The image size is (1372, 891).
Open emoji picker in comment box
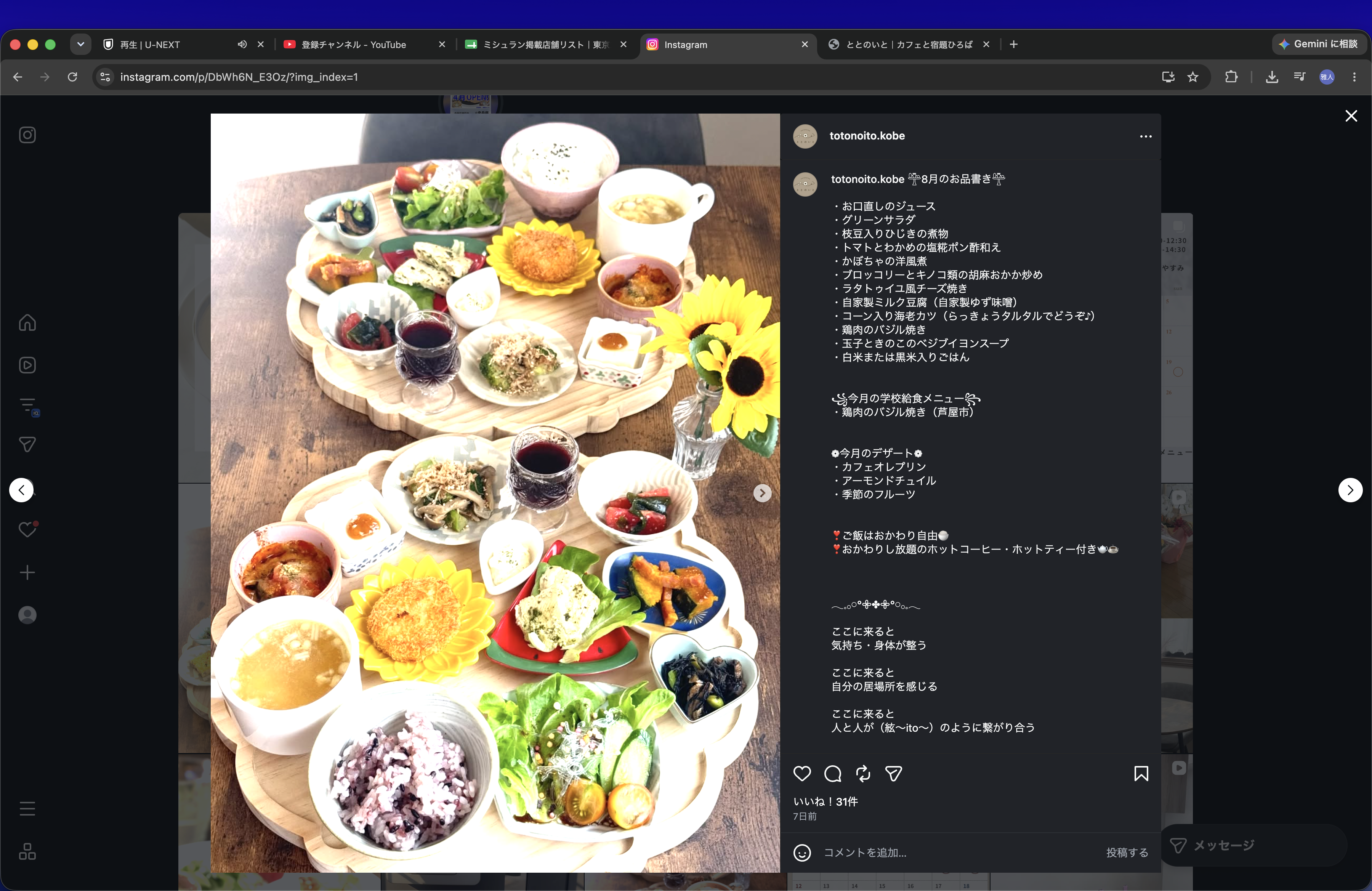[x=802, y=853]
